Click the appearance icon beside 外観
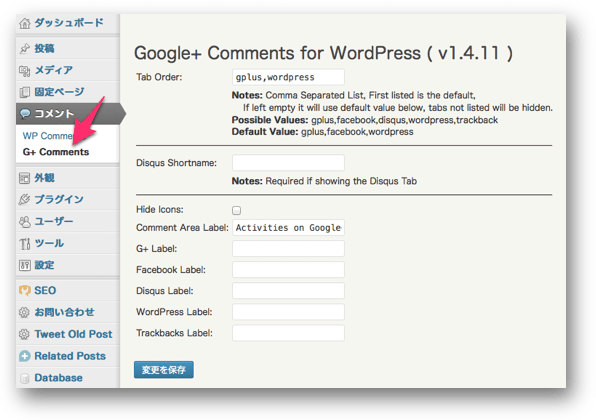Screen dimensions: 596x420 click(x=25, y=178)
